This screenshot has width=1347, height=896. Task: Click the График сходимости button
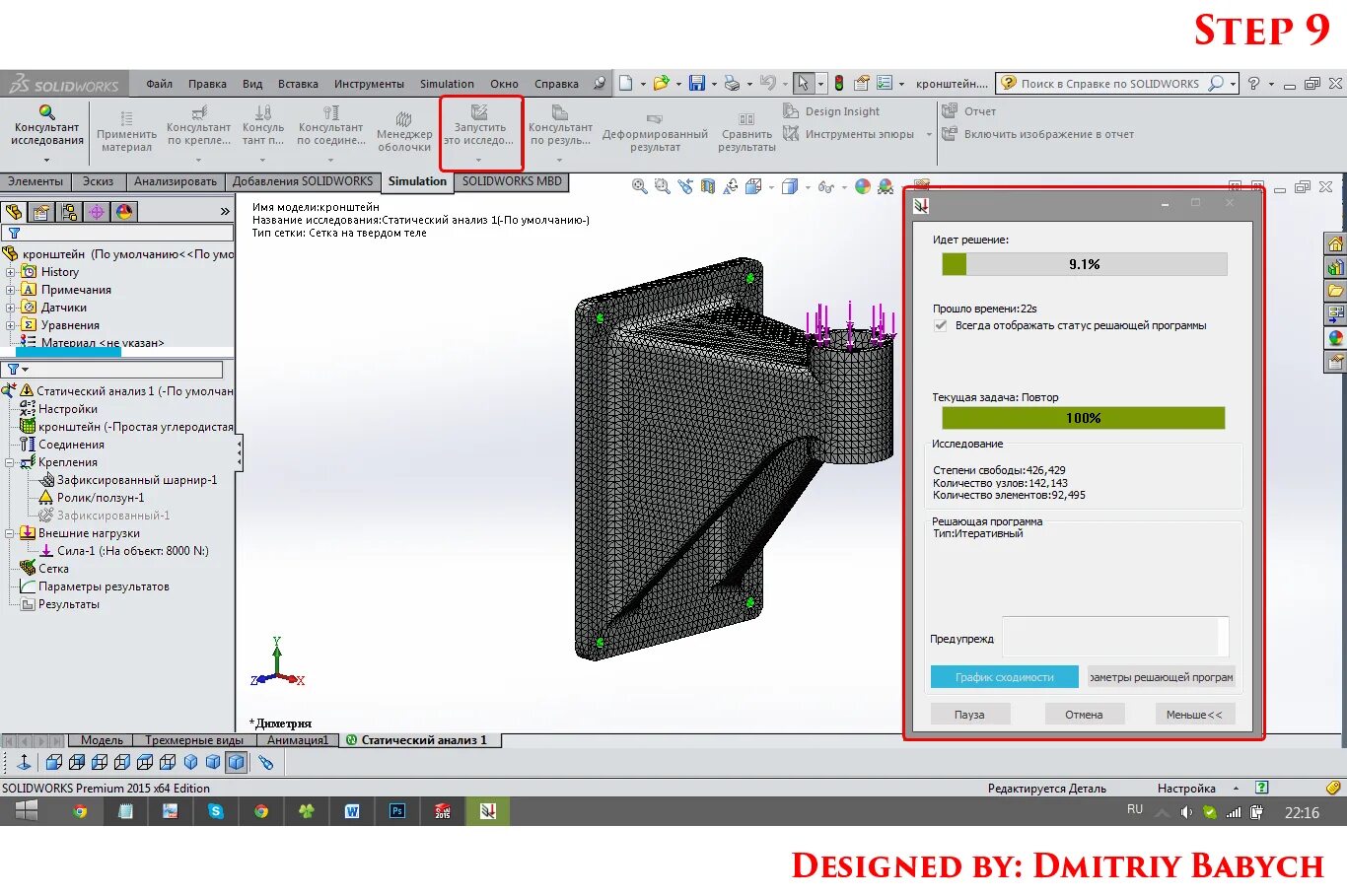1004,677
